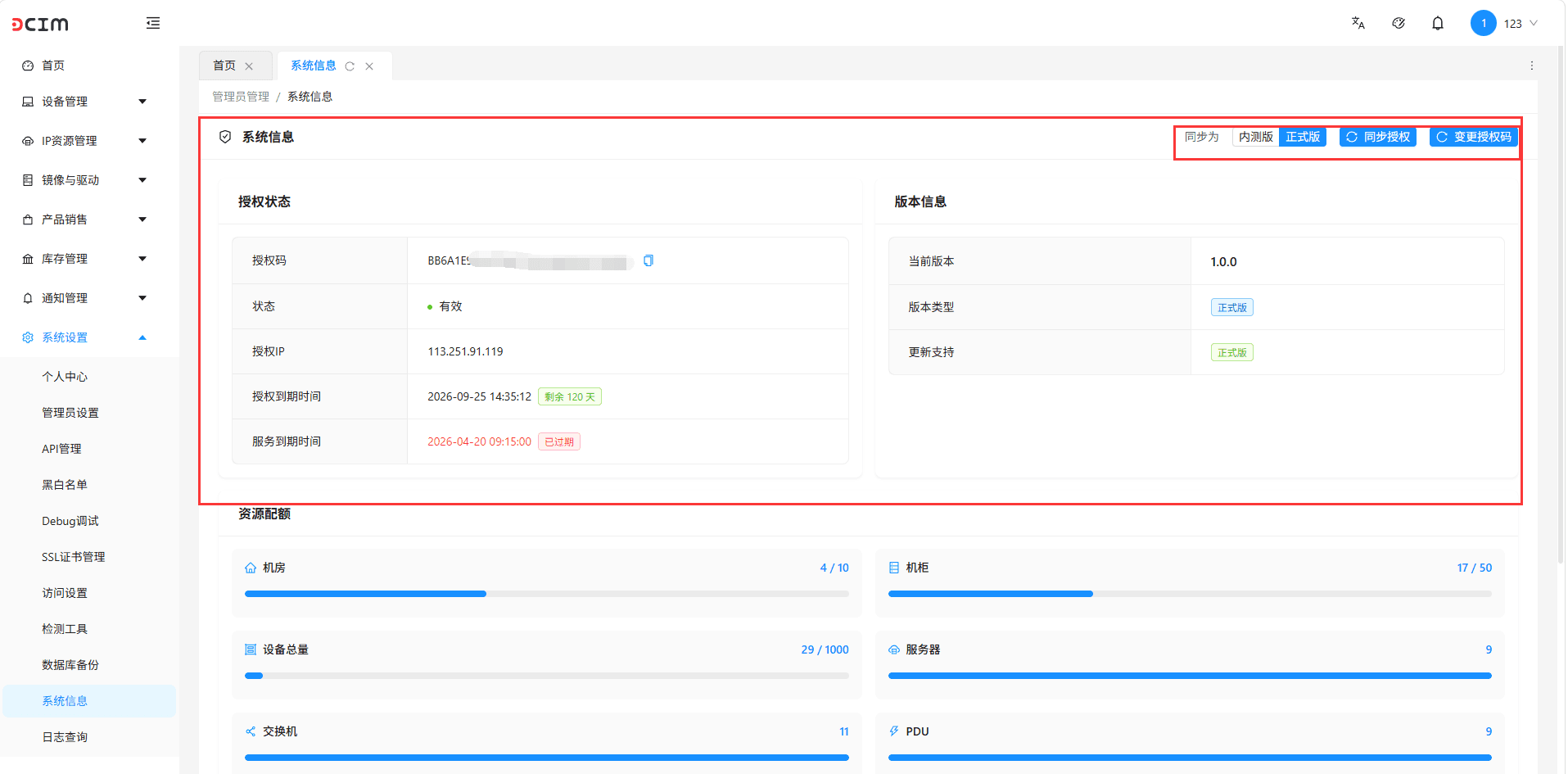The width and height of the screenshot is (1568, 774).
Task: Click the IP 113.251.91.119
Action: [x=465, y=351]
